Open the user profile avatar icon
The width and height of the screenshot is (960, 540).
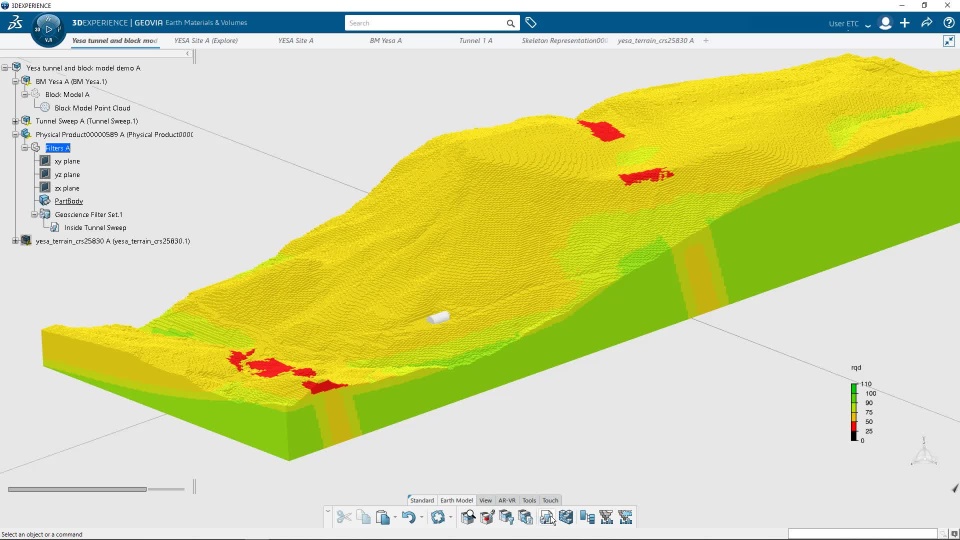click(x=885, y=23)
